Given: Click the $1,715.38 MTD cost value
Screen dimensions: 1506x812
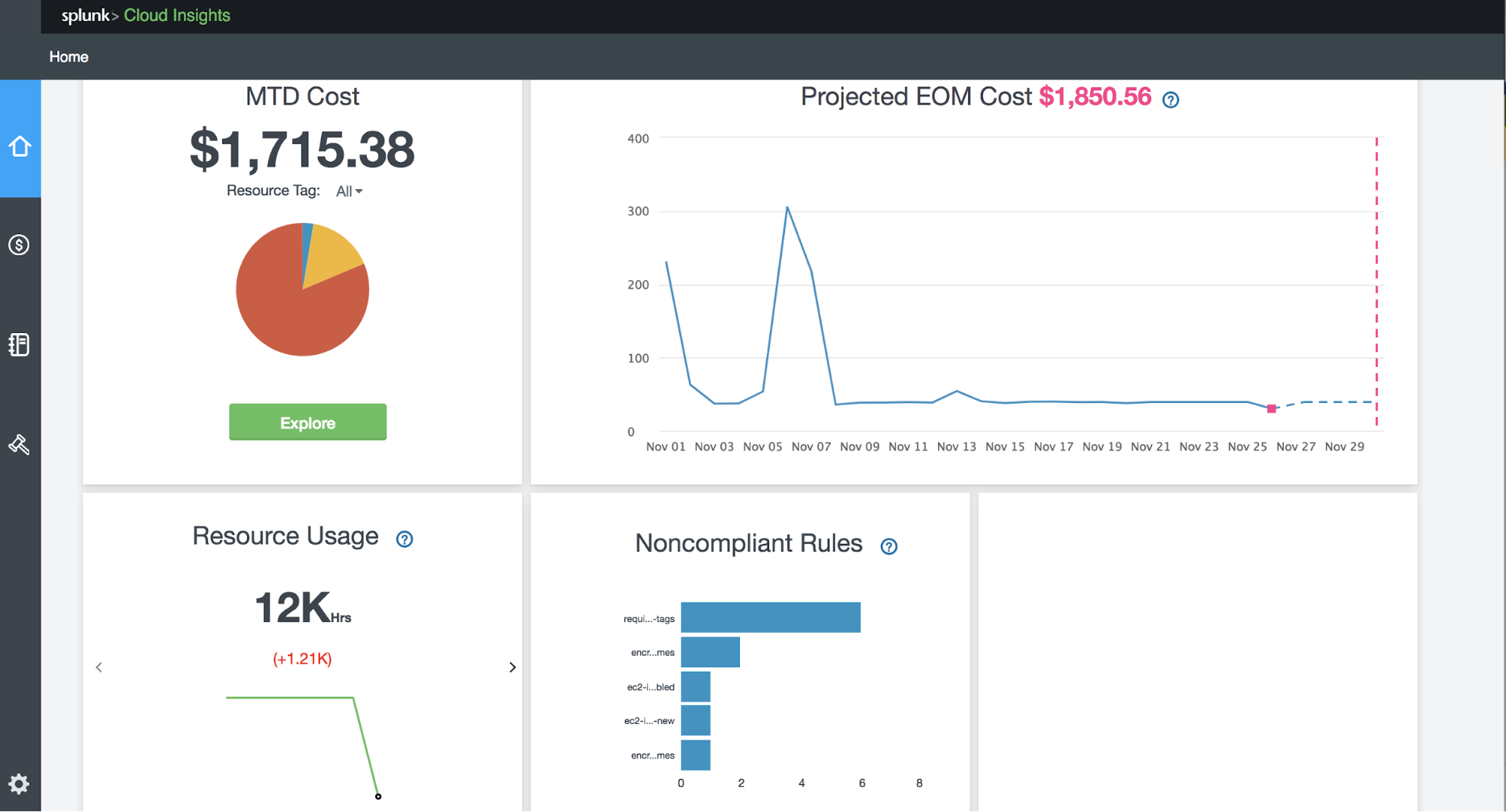Looking at the screenshot, I should pyautogui.click(x=302, y=150).
